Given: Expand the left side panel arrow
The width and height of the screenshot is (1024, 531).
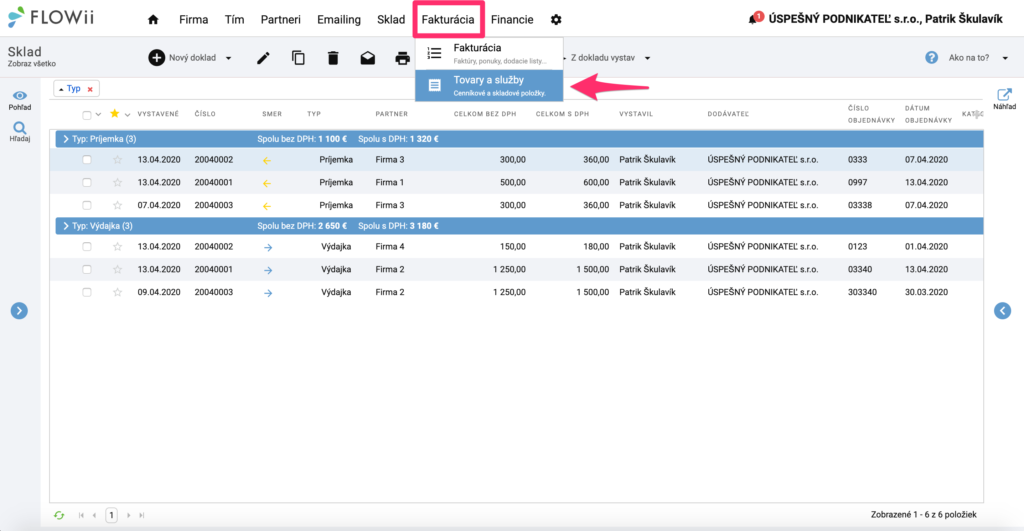Looking at the screenshot, I should click(x=19, y=311).
